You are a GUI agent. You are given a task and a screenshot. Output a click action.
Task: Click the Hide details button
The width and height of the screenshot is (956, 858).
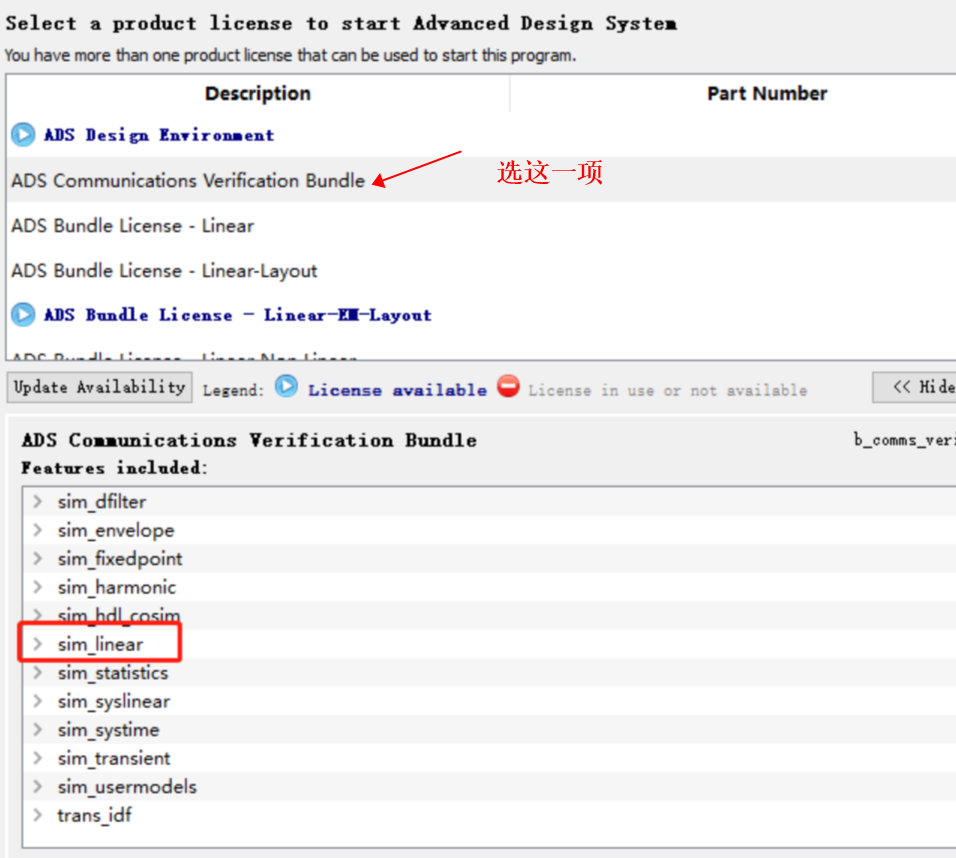pyautogui.click(x=915, y=387)
